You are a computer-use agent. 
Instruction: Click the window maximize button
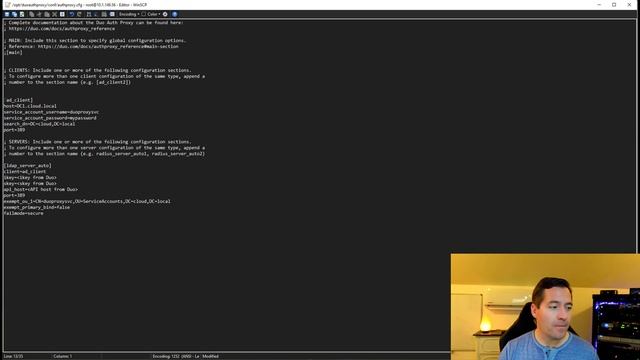(x=614, y=4)
